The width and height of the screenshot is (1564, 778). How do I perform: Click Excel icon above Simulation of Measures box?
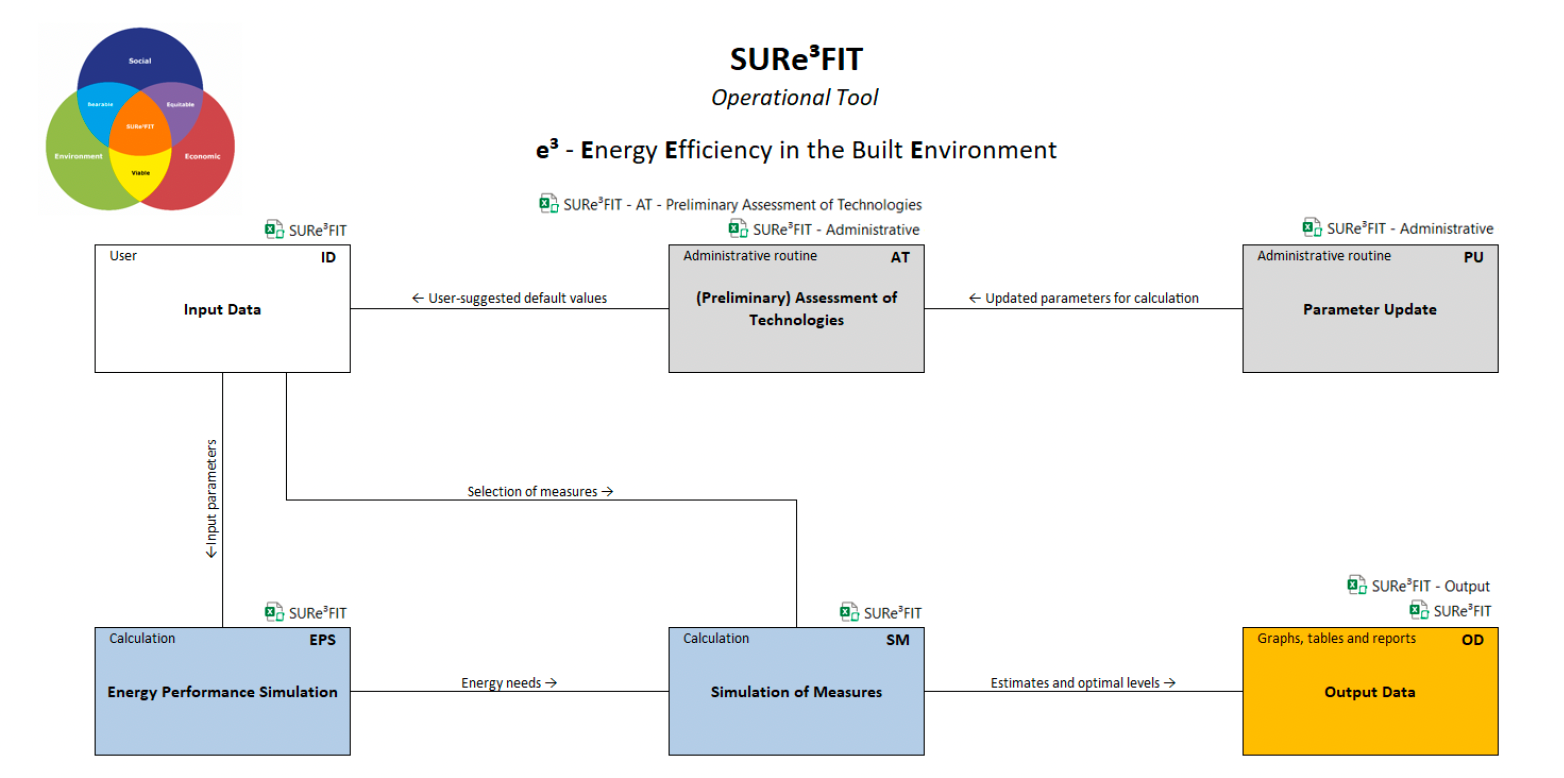tap(849, 612)
